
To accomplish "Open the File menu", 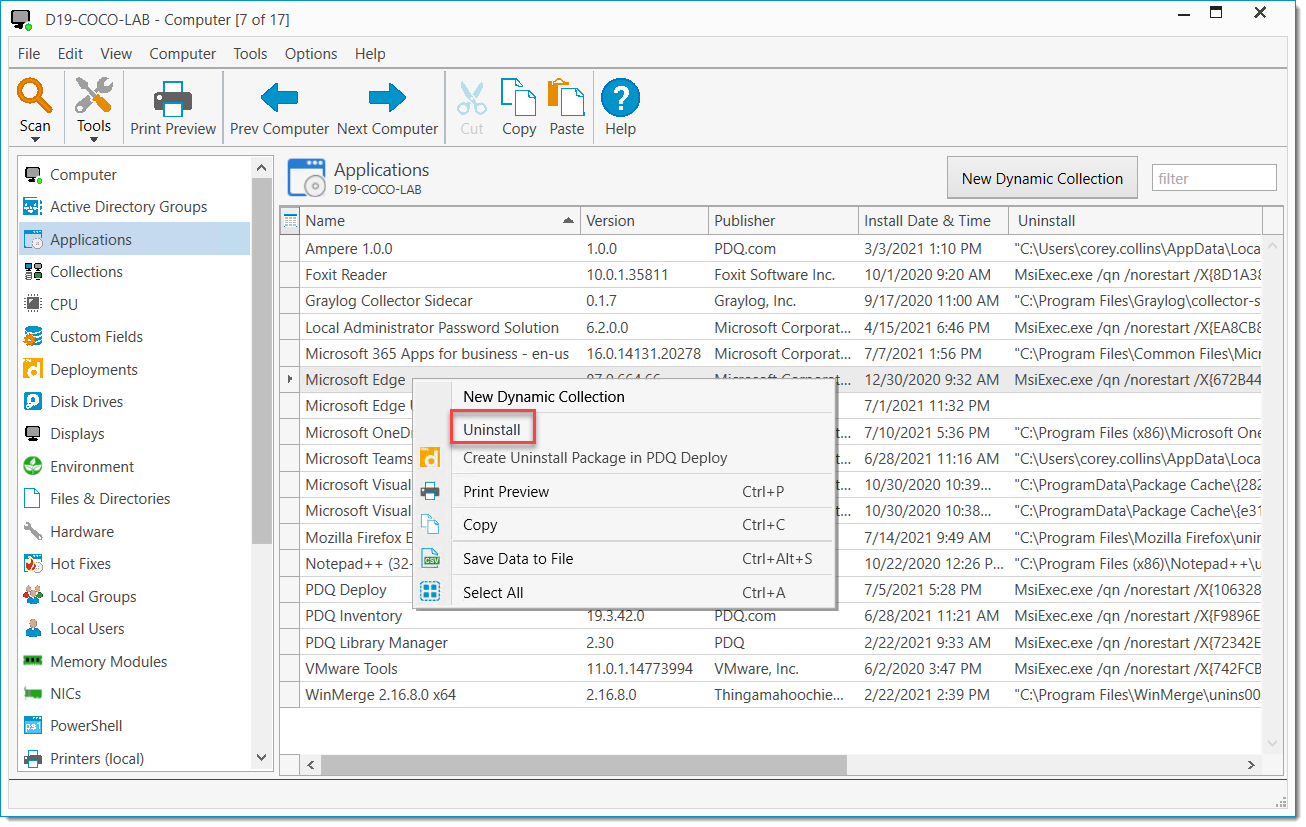I will (29, 54).
